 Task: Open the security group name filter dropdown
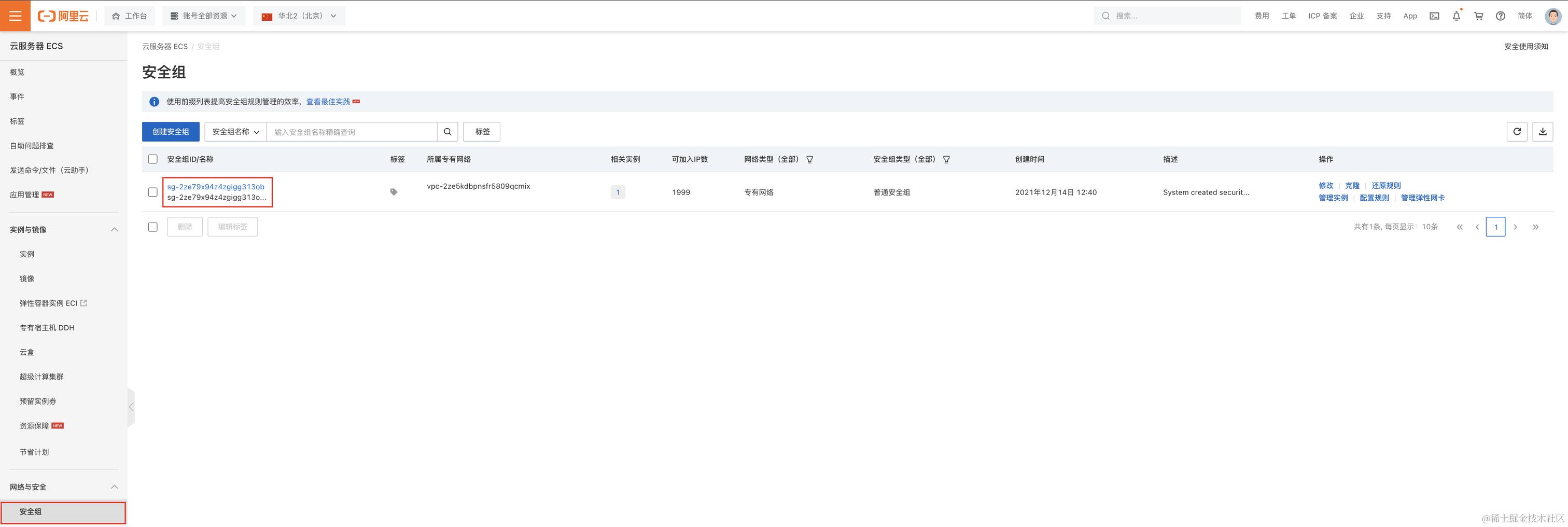point(235,132)
